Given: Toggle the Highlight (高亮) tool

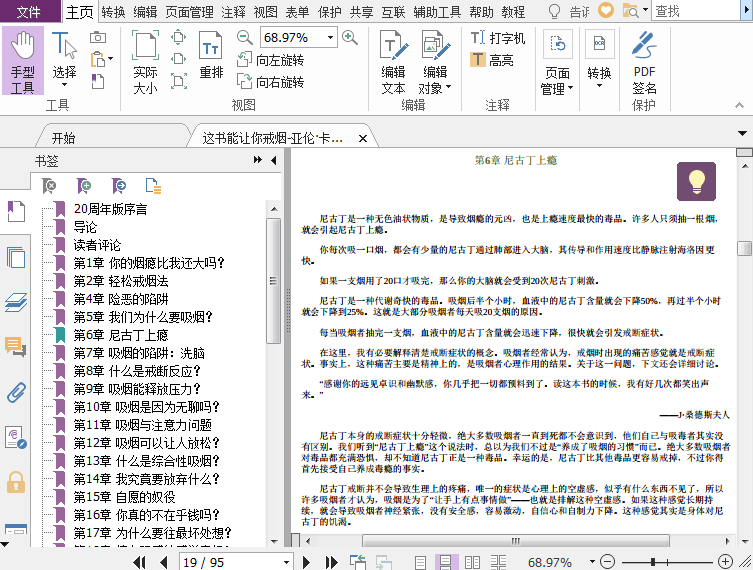Looking at the screenshot, I should click(x=491, y=60).
